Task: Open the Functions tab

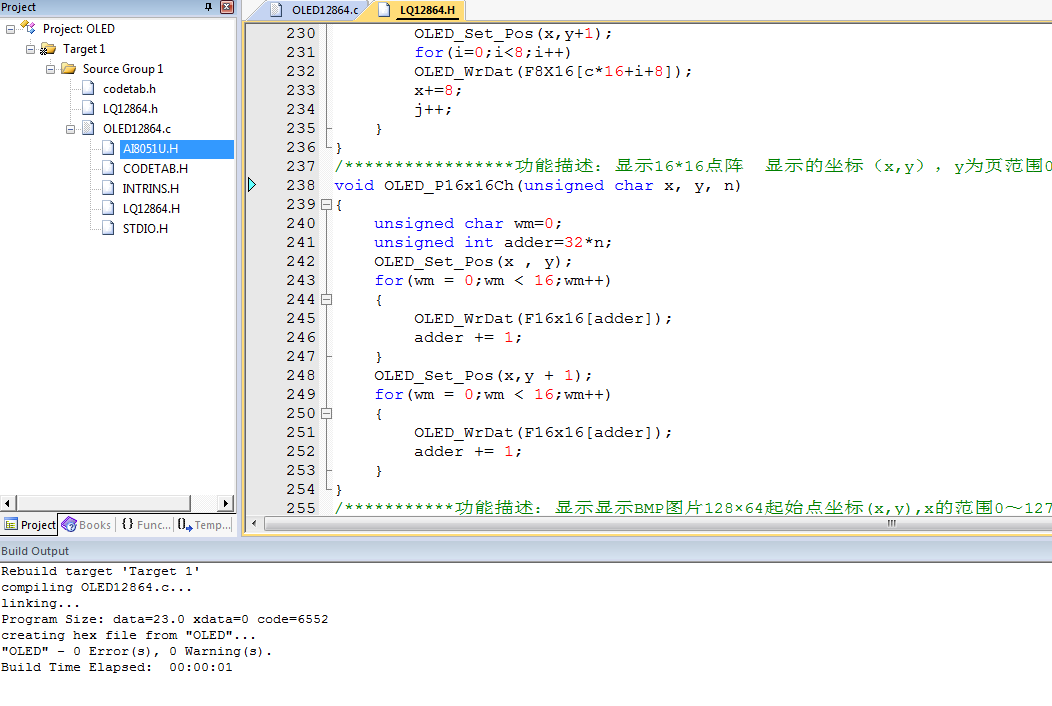Action: tap(146, 525)
